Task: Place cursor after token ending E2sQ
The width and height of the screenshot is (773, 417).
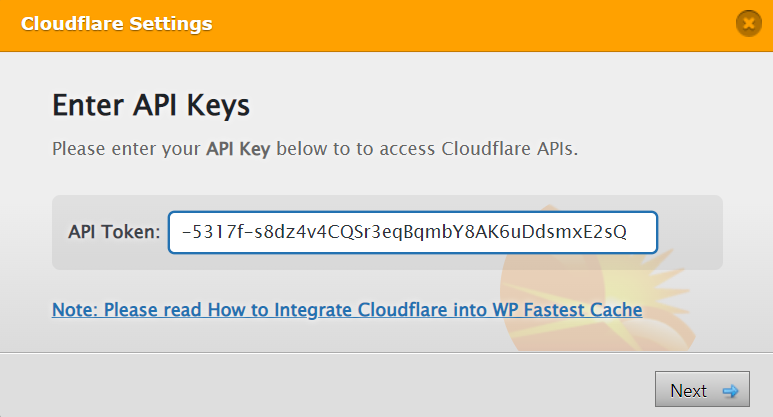Action: point(628,232)
